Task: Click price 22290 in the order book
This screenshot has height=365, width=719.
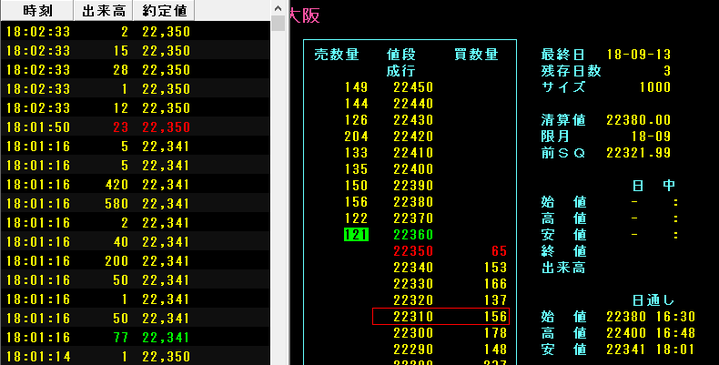Action: [x=413, y=349]
